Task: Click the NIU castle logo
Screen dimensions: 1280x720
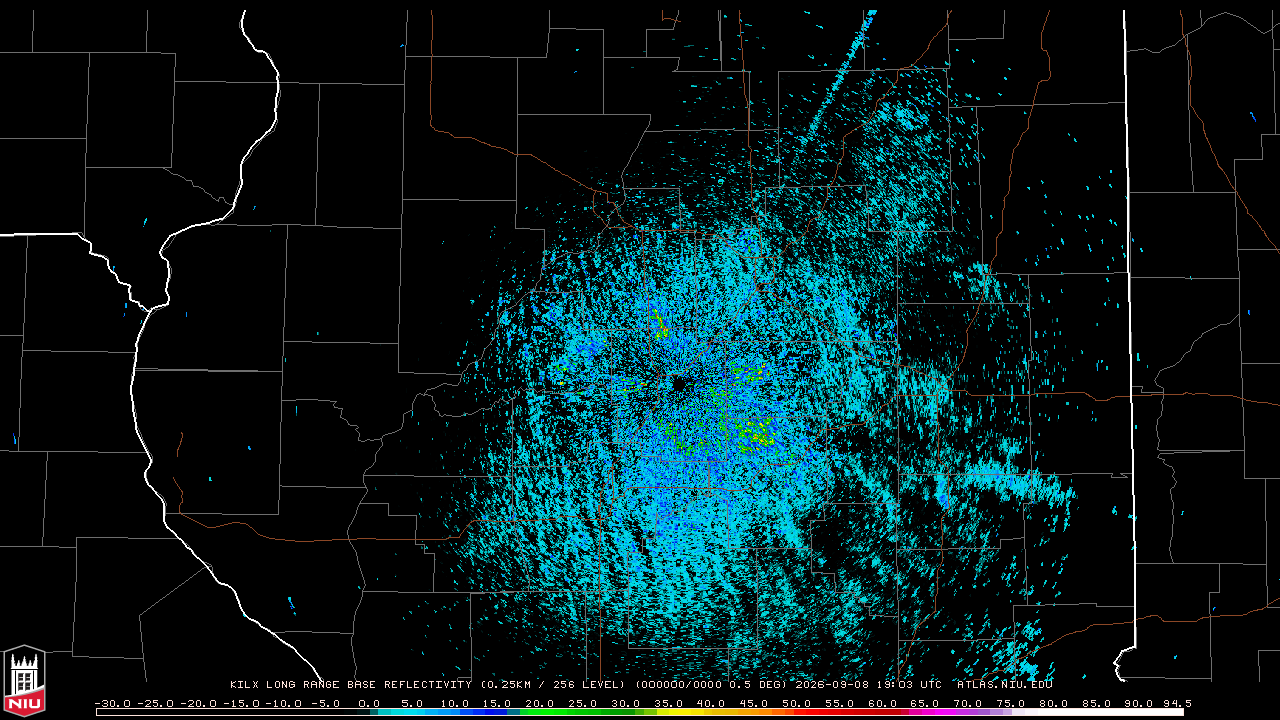Action: click(x=24, y=681)
